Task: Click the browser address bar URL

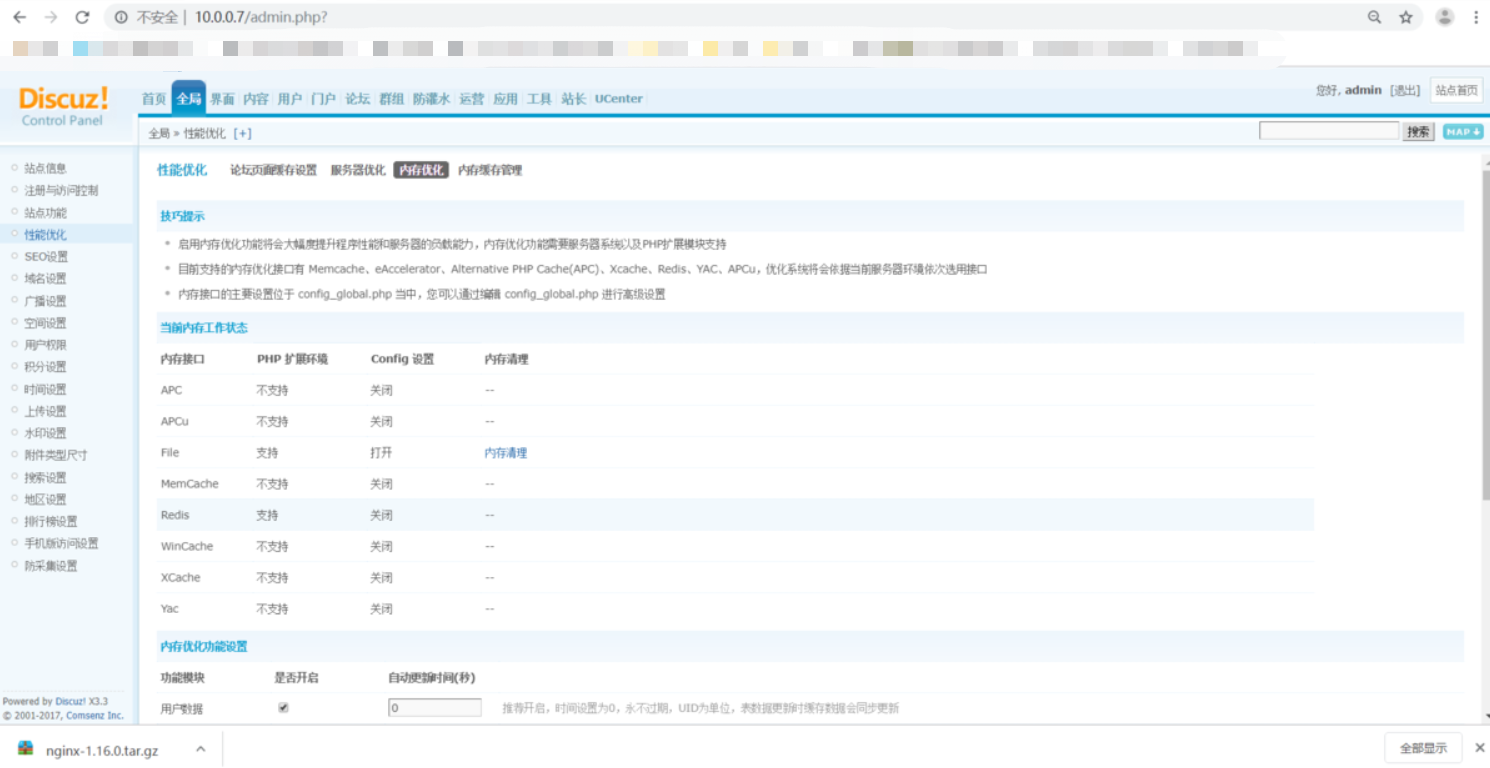Action: pos(261,17)
